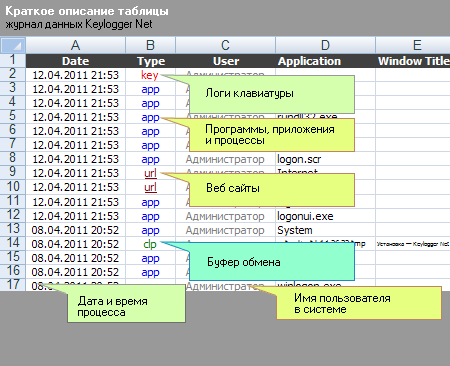450x366 pixels.
Task: Select the 'app' cell in row 8
Action: pos(150,159)
